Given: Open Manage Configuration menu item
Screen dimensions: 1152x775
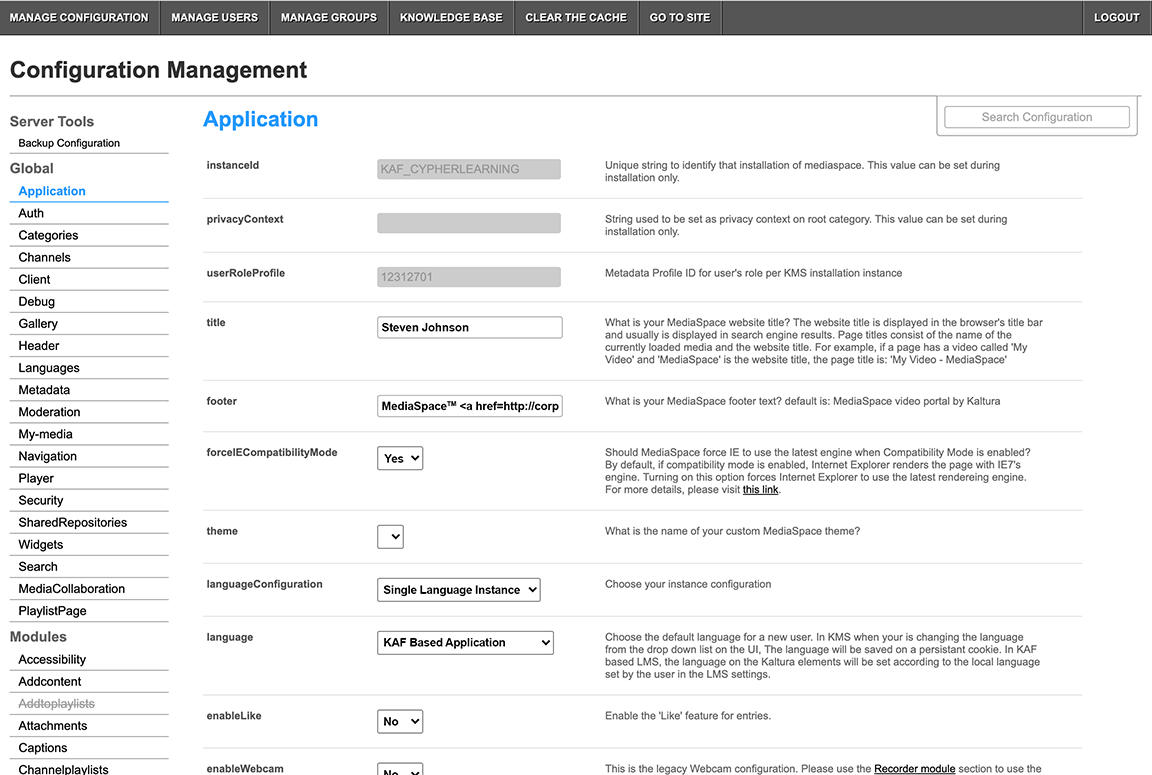Looking at the screenshot, I should point(79,18).
